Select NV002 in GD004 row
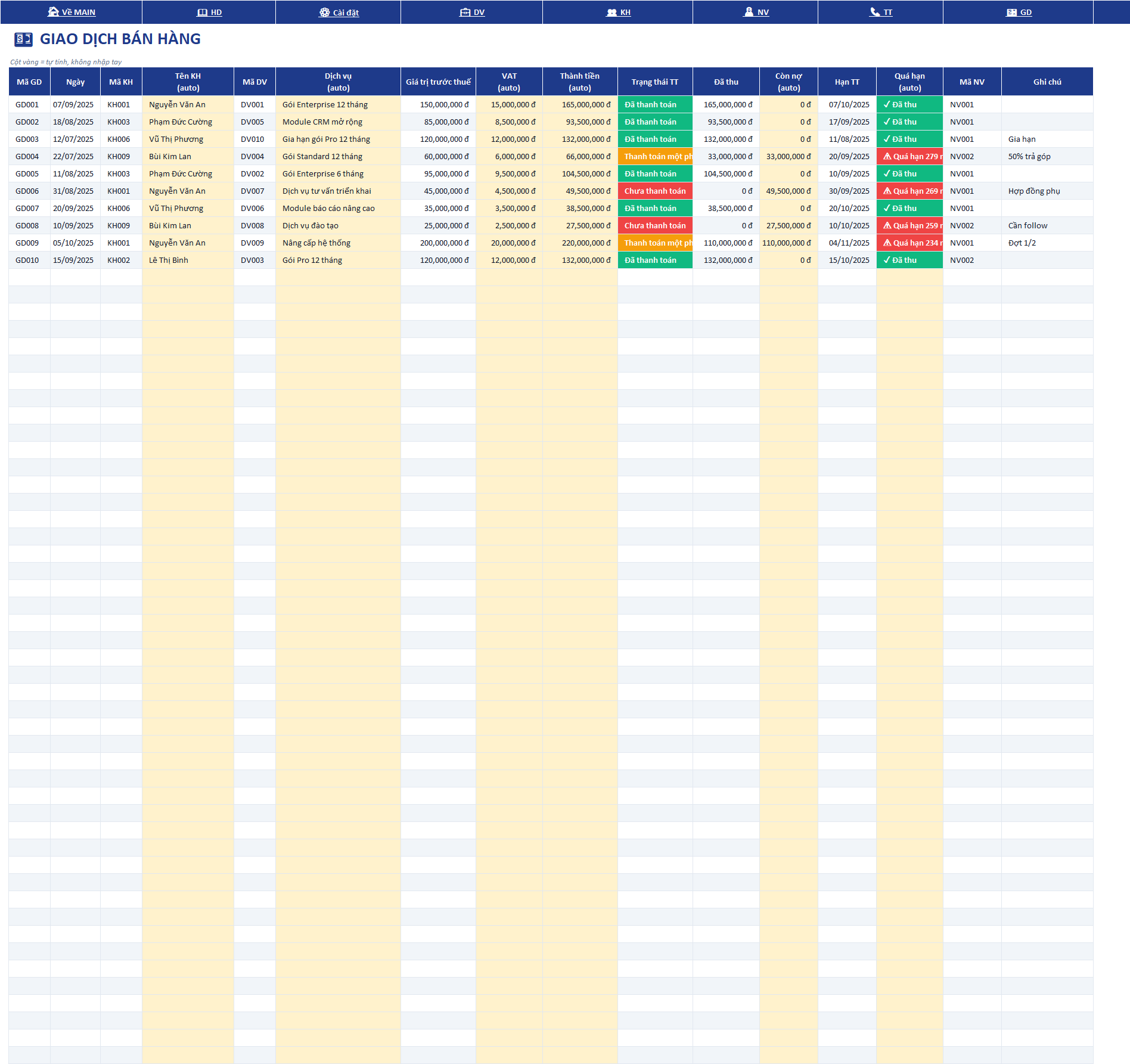This screenshot has width=1130, height=1064. pyautogui.click(x=972, y=156)
